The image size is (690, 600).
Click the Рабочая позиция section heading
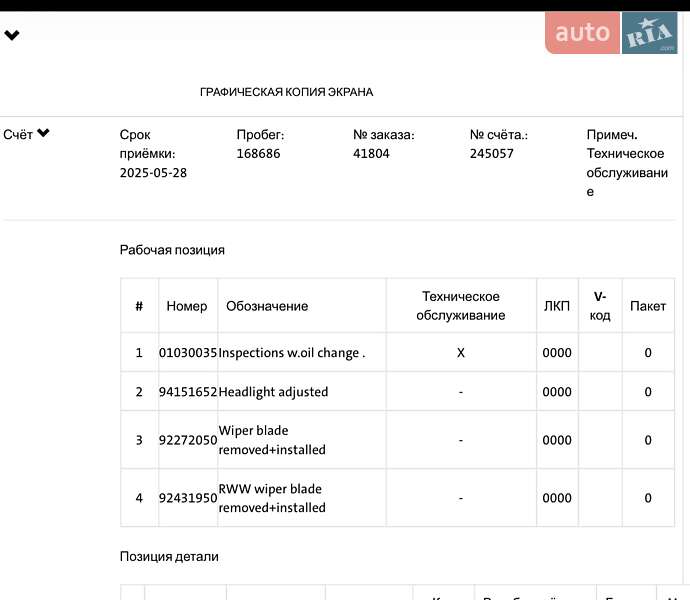[172, 250]
